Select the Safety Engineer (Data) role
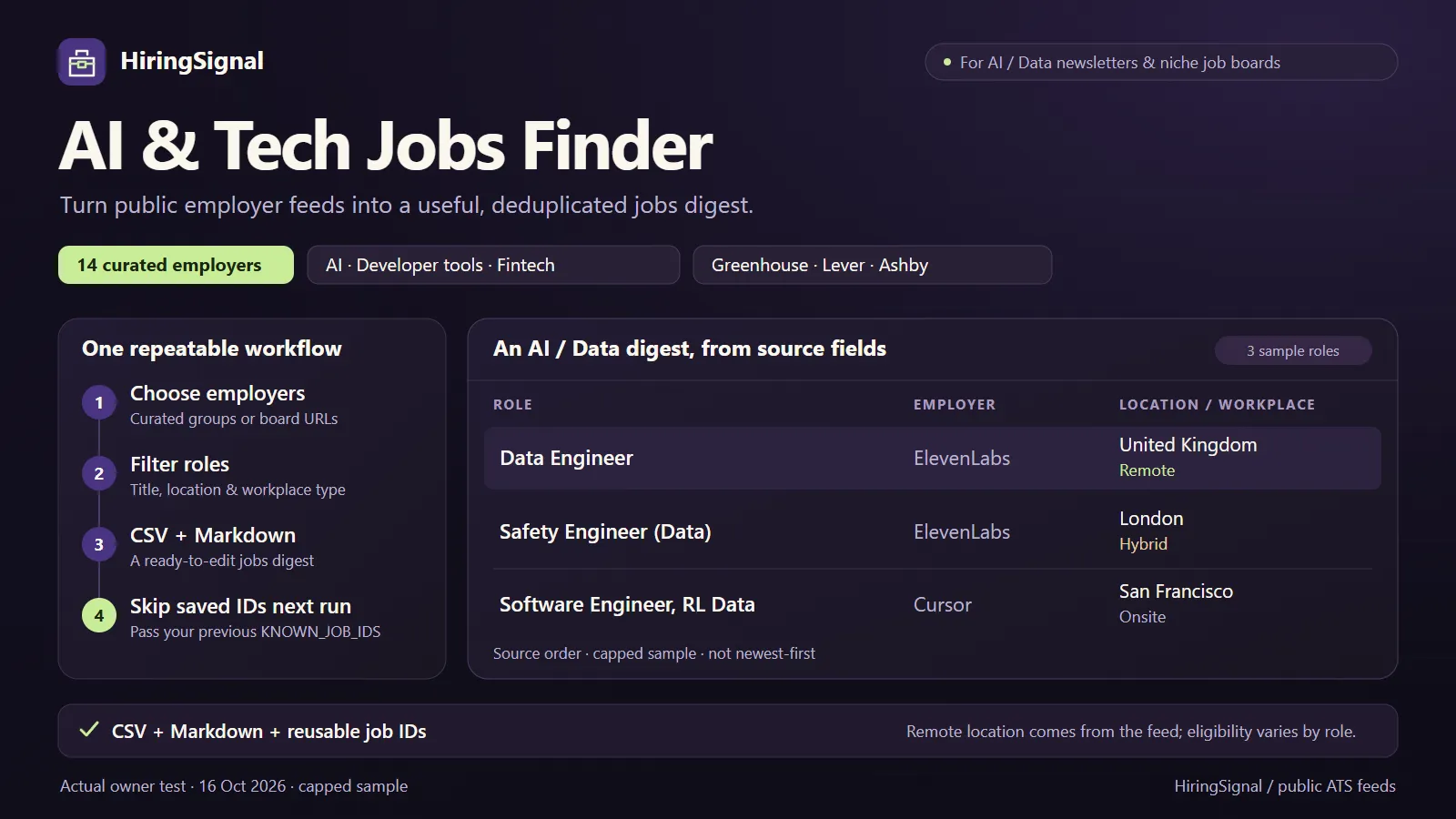Screen dimensions: 1456x819 [x=605, y=531]
